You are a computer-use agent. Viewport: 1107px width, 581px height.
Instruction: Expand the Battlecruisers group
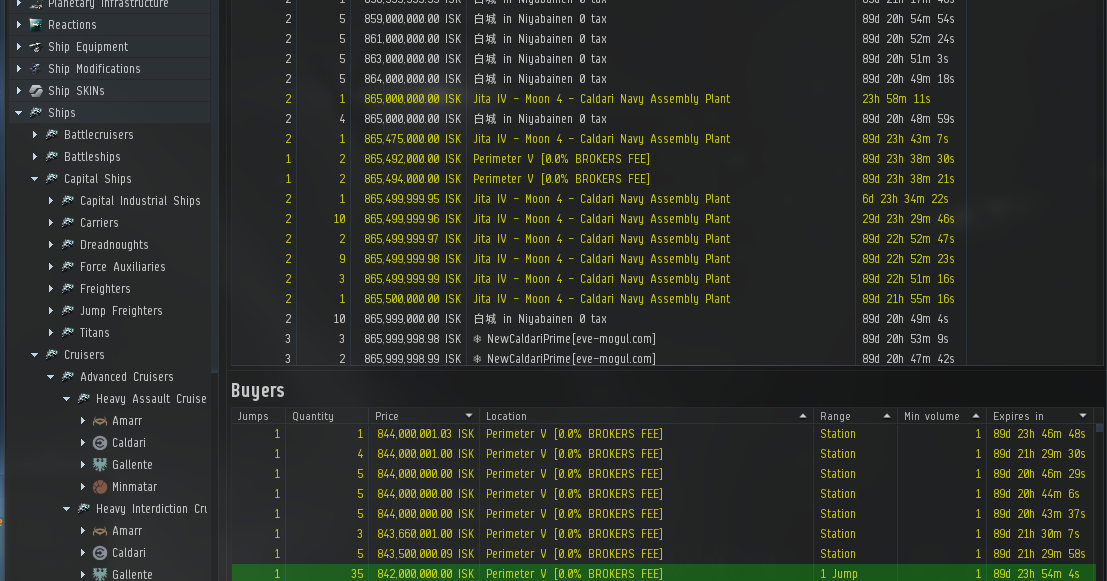(x=35, y=134)
